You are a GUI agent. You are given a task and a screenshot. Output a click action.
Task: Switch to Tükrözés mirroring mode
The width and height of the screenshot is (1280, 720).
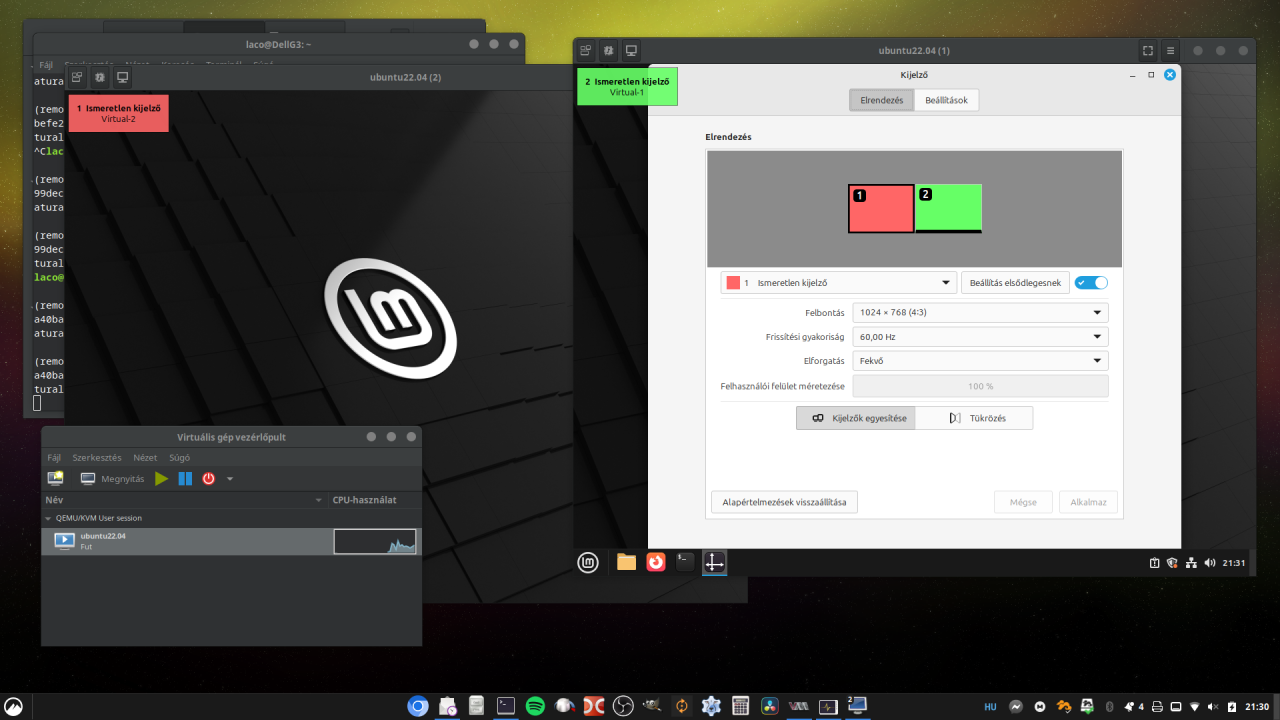[974, 418]
